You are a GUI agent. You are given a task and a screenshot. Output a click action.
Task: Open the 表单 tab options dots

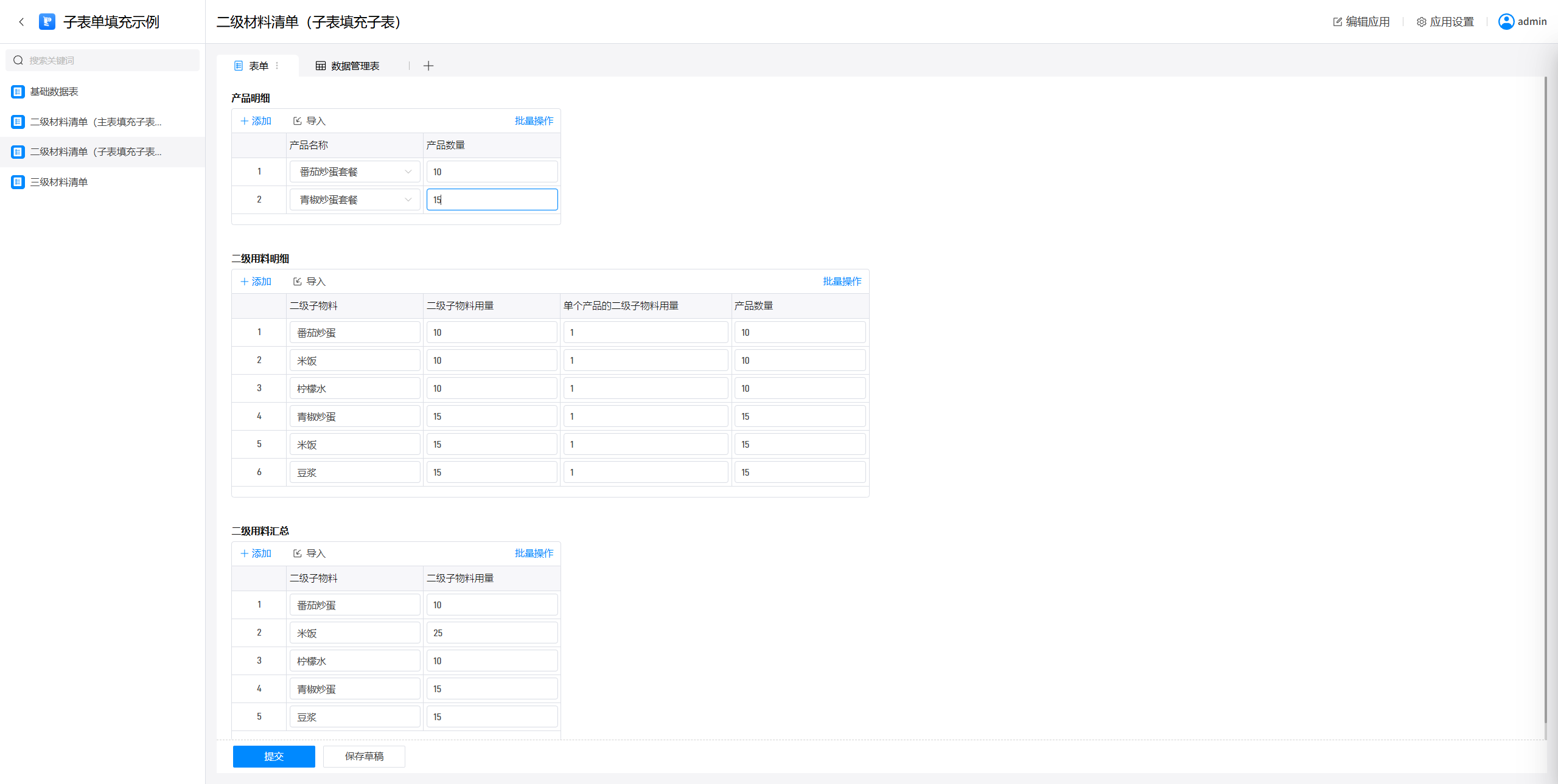coord(278,66)
